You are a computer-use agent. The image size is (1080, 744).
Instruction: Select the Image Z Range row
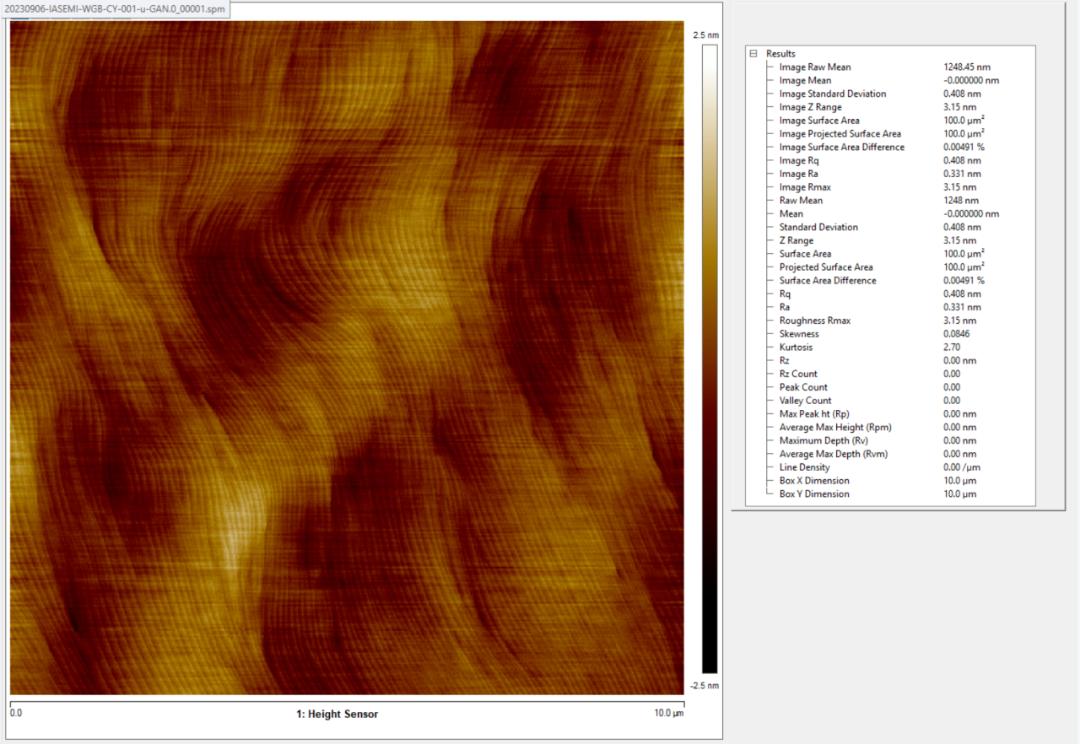pos(889,107)
